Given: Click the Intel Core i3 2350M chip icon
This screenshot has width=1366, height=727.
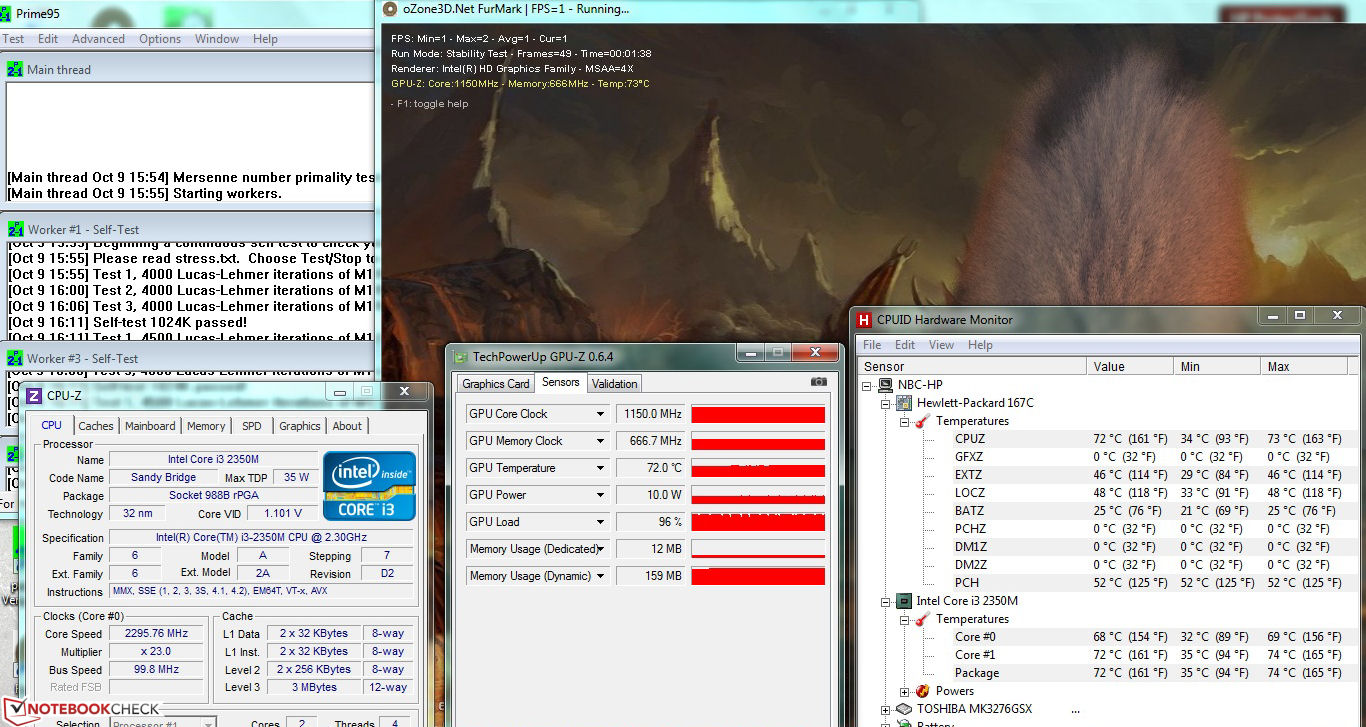Looking at the screenshot, I should [x=905, y=601].
